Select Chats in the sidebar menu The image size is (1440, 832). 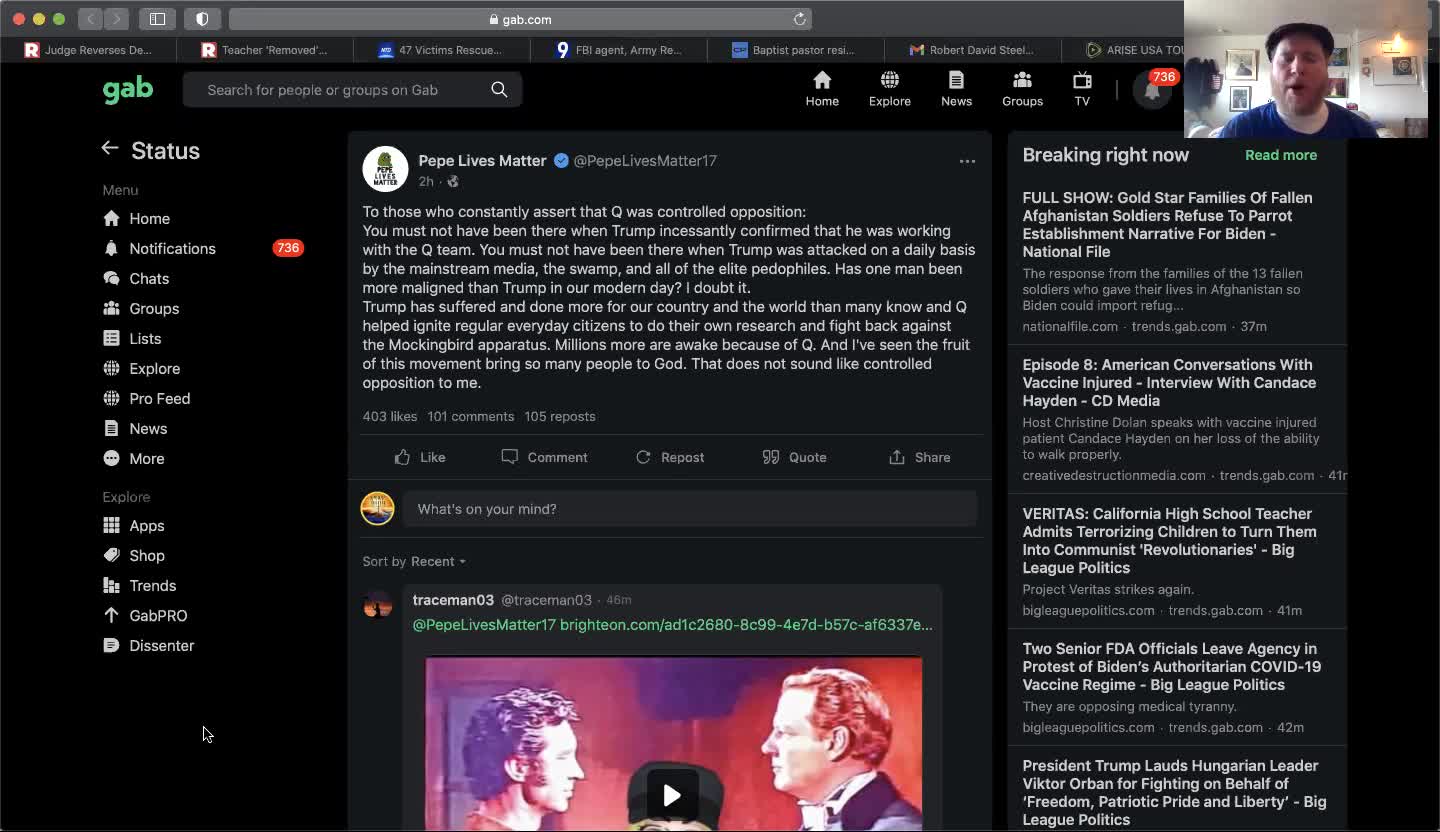pyautogui.click(x=137, y=278)
